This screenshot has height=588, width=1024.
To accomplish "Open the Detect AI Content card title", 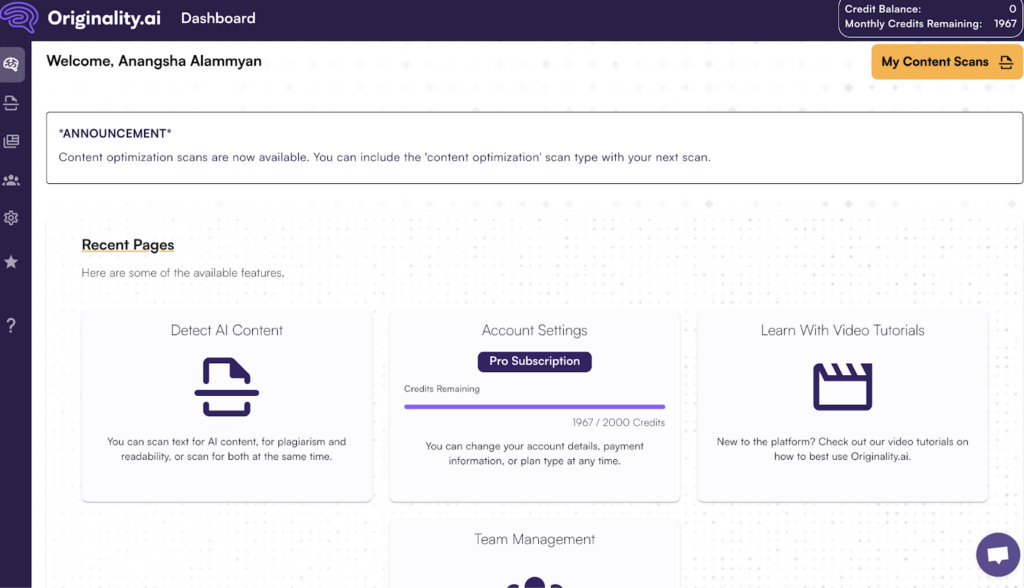I will (x=227, y=331).
